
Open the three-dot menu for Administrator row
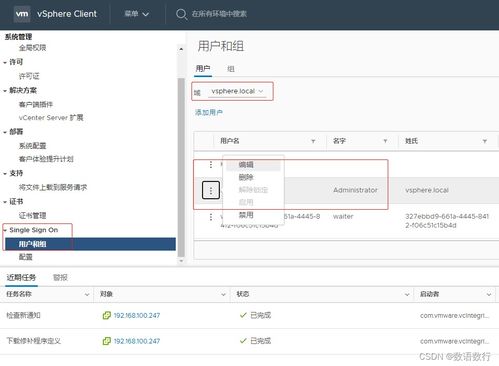click(x=211, y=190)
